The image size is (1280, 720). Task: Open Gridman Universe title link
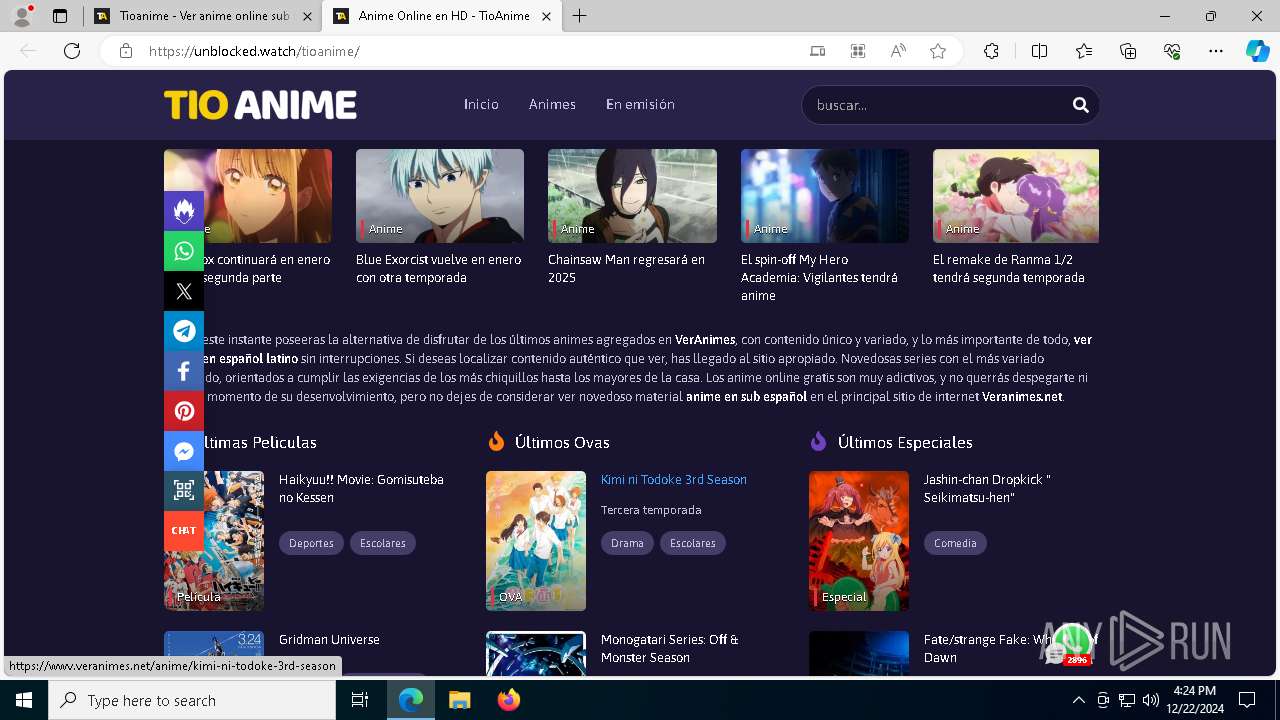click(x=329, y=639)
